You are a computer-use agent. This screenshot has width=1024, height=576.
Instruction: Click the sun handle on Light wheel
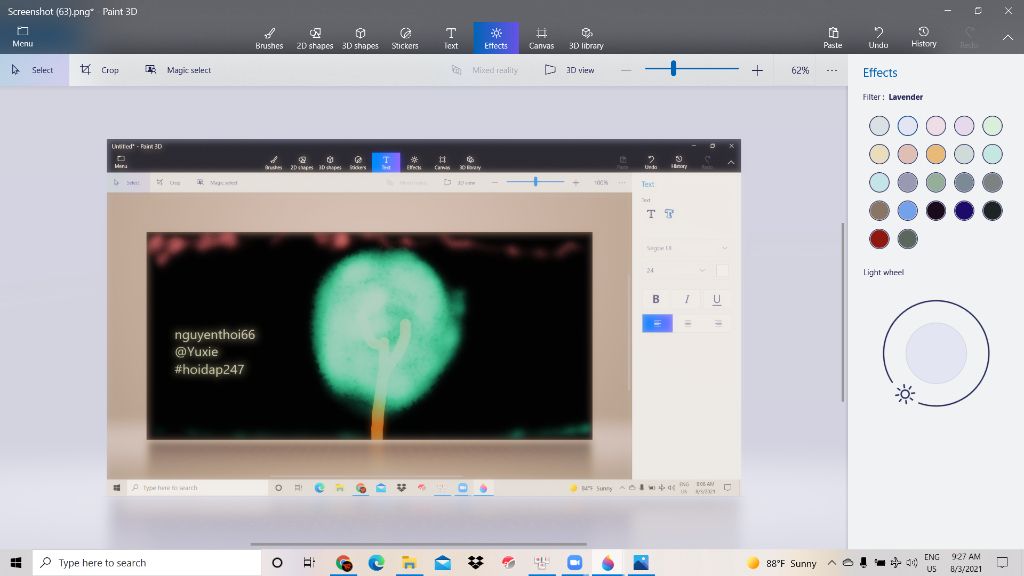(904, 394)
